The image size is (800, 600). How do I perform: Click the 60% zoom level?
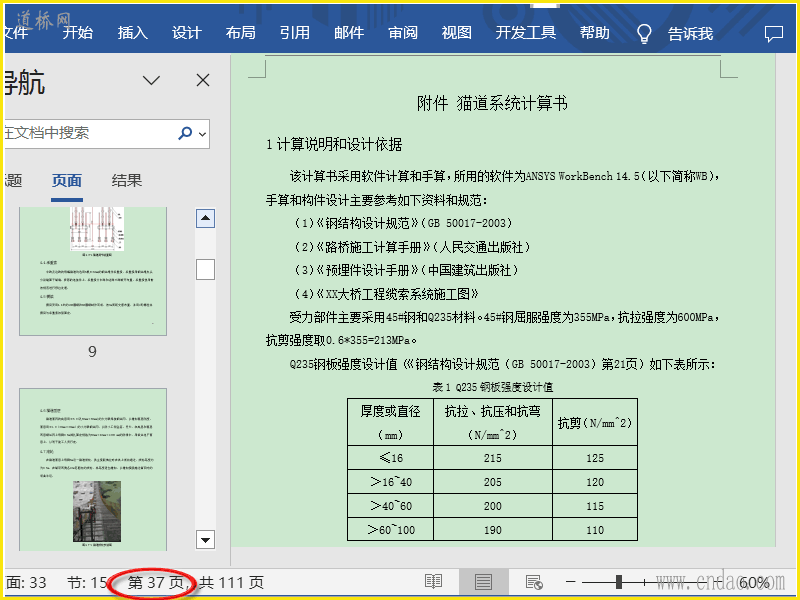click(x=754, y=582)
